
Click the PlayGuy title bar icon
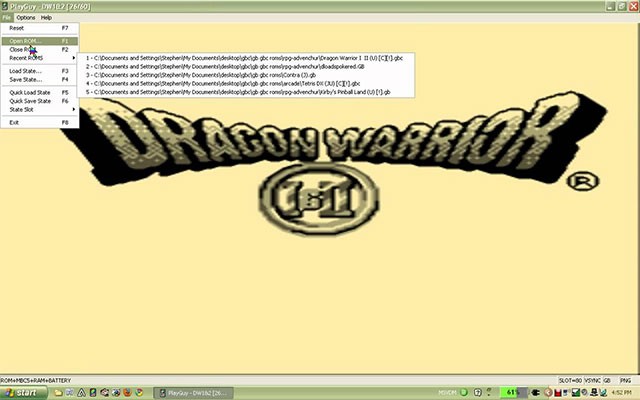pyautogui.click(x=4, y=7)
